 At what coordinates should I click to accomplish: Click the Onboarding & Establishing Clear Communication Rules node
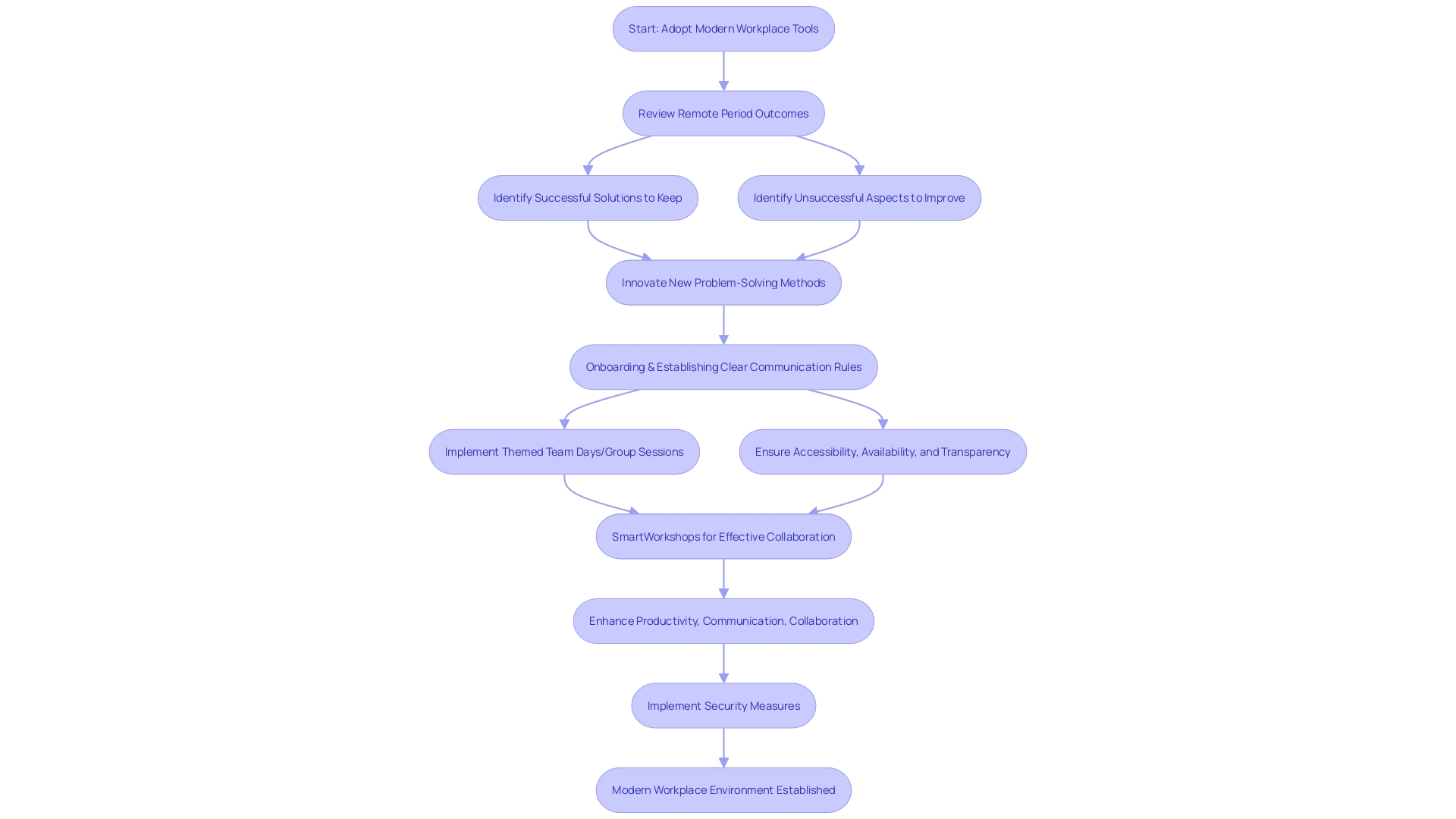tap(723, 367)
